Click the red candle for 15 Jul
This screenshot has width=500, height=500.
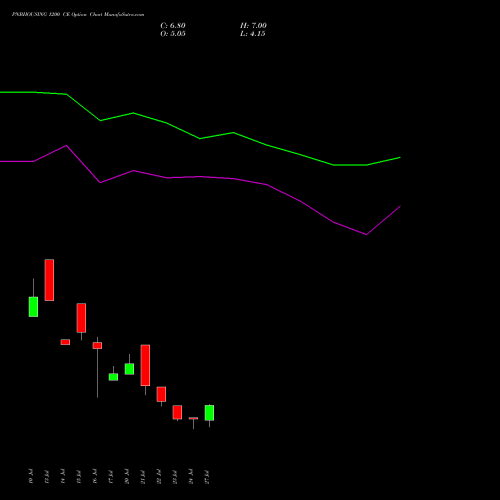click(81, 318)
